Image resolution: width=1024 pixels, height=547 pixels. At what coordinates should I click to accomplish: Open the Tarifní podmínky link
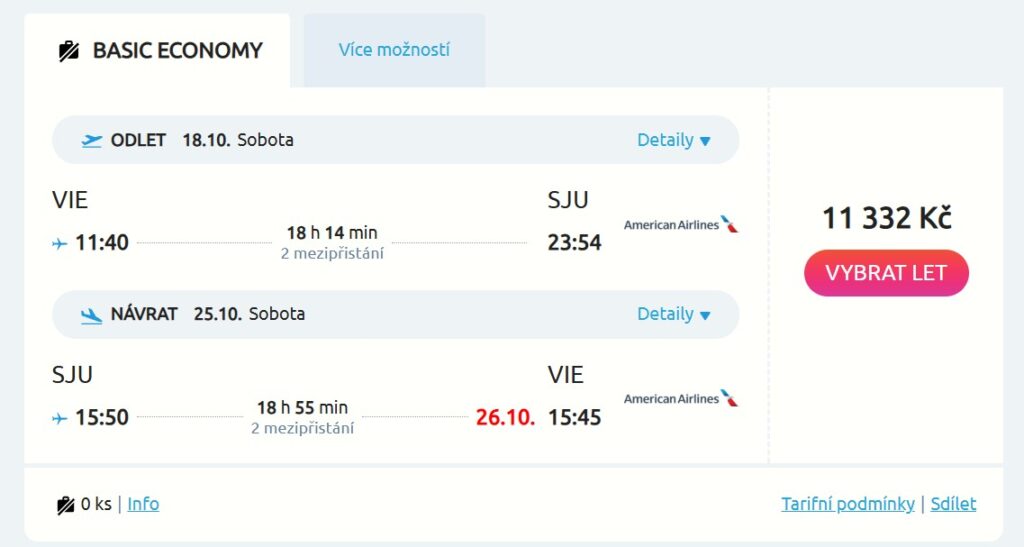[848, 504]
